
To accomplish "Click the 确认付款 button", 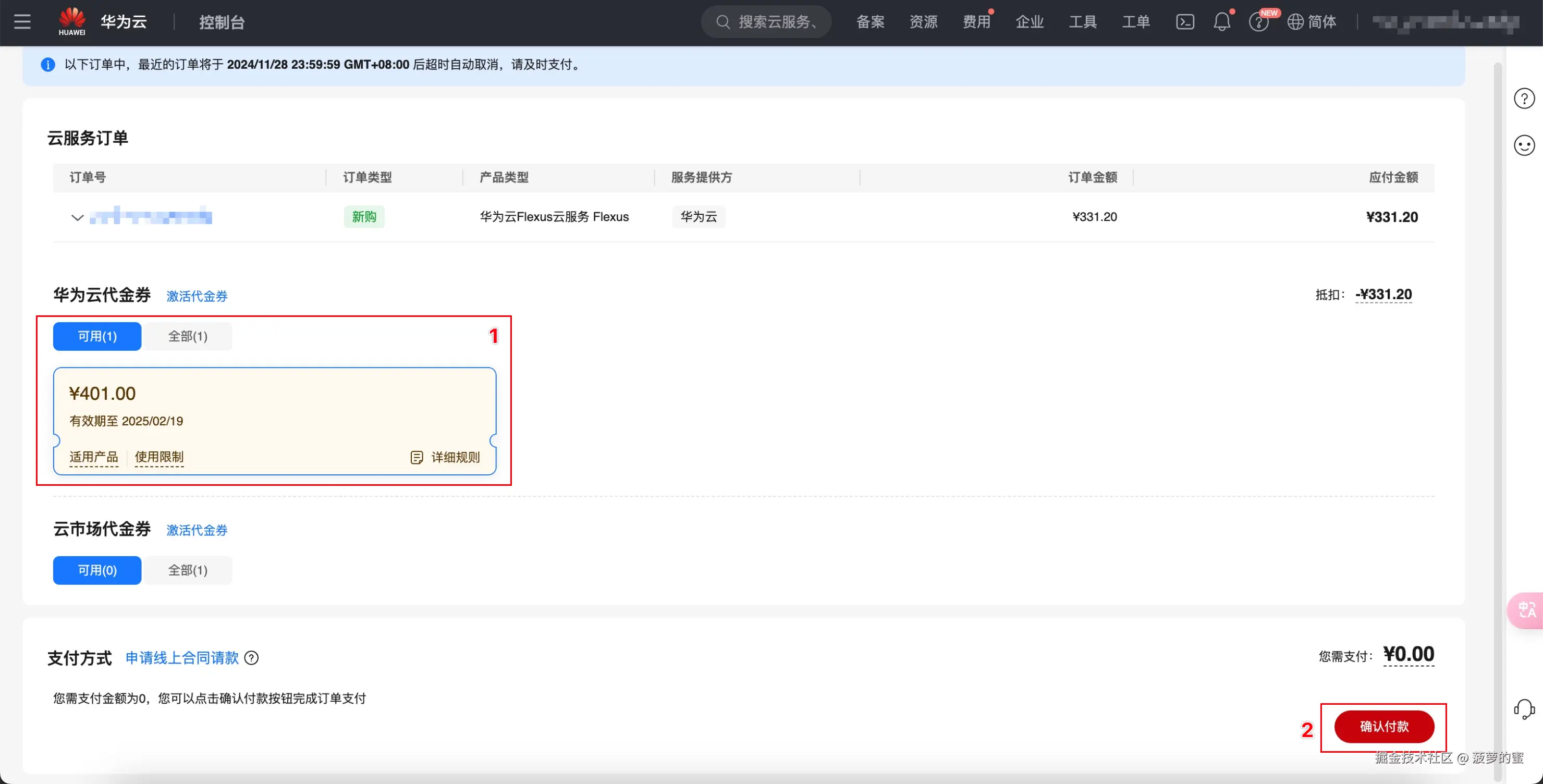I will 1384,727.
